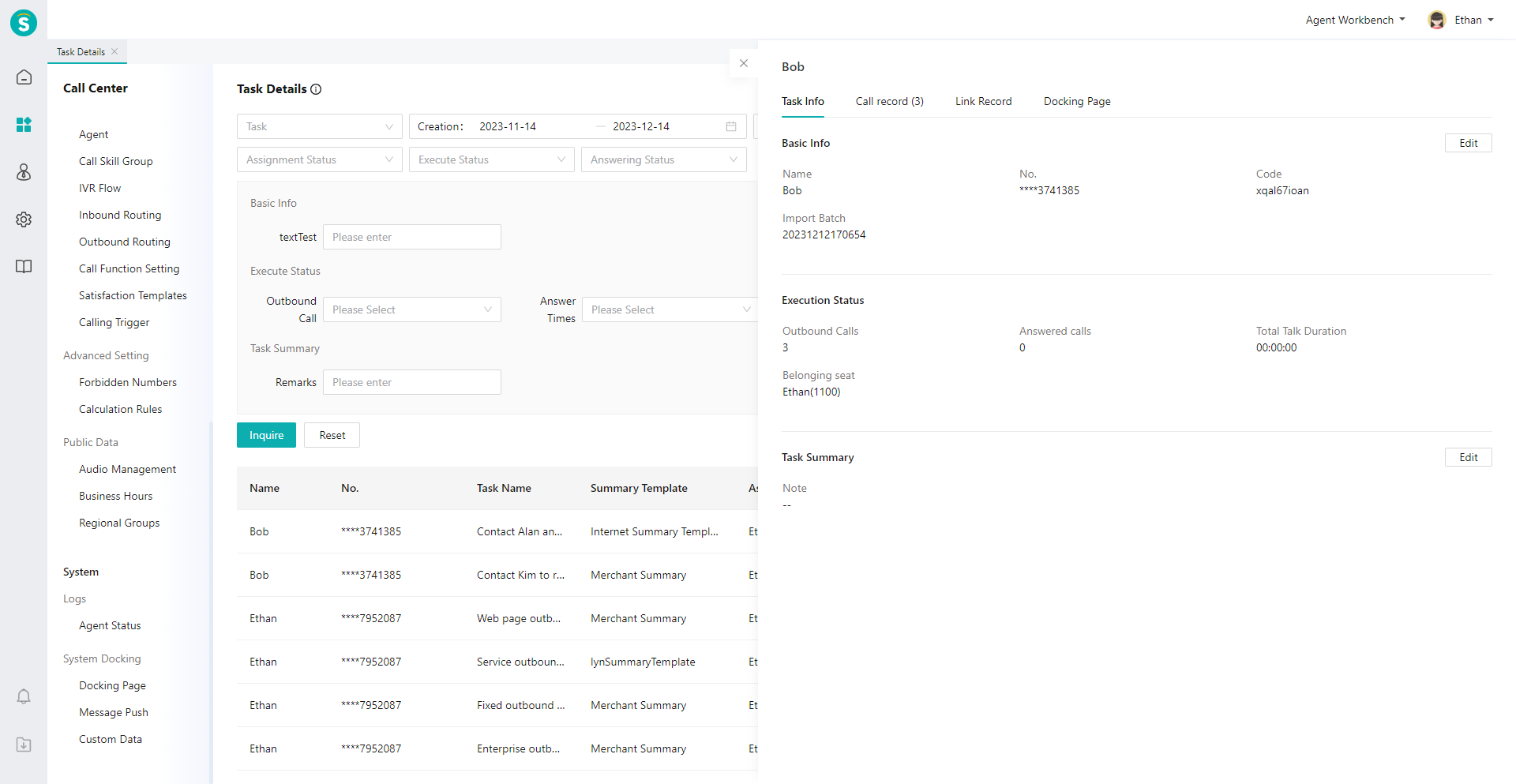This screenshot has width=1516, height=784.
Task: Click the Import Batch value 20231212170654
Action: [824, 234]
